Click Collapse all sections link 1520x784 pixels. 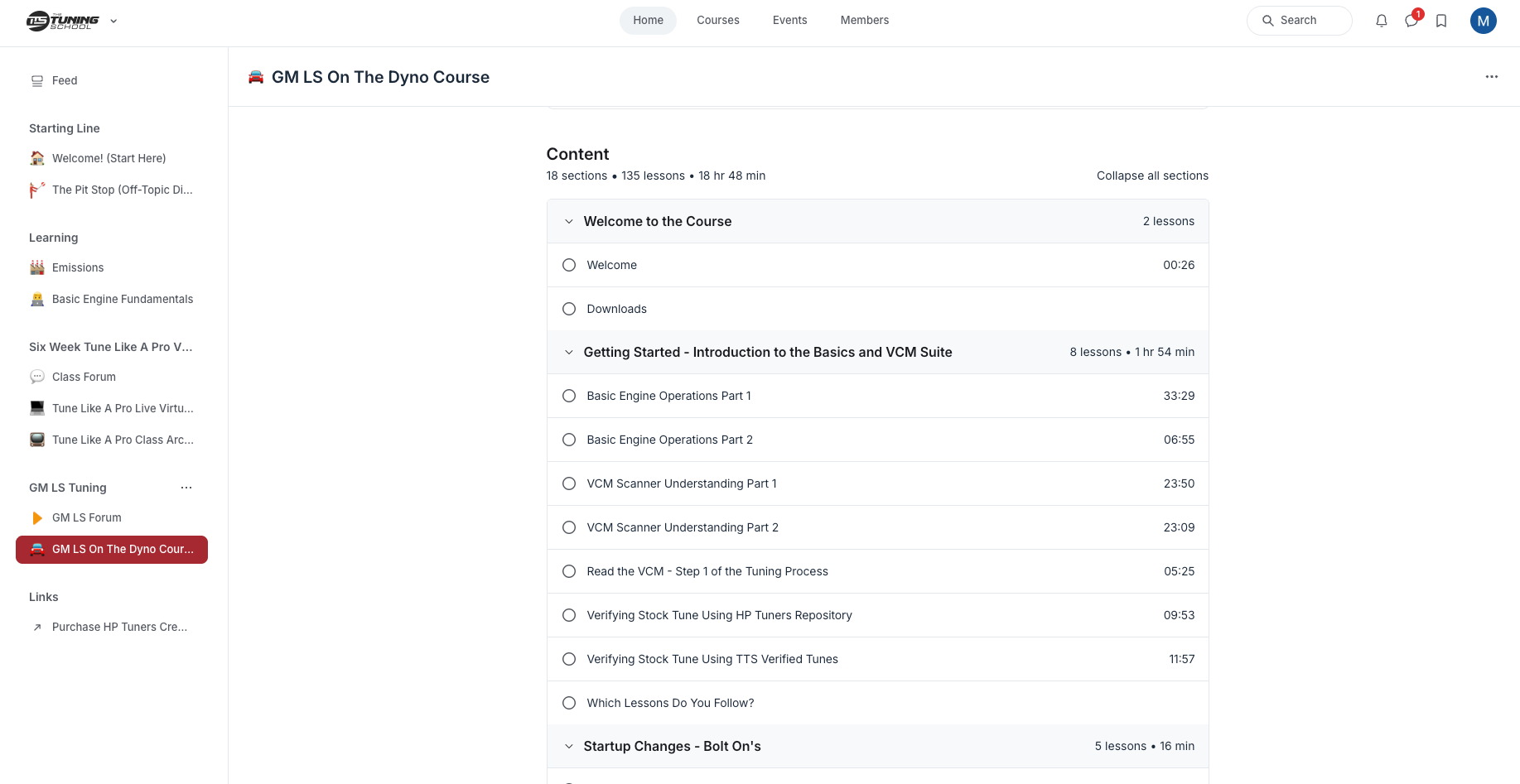point(1151,176)
